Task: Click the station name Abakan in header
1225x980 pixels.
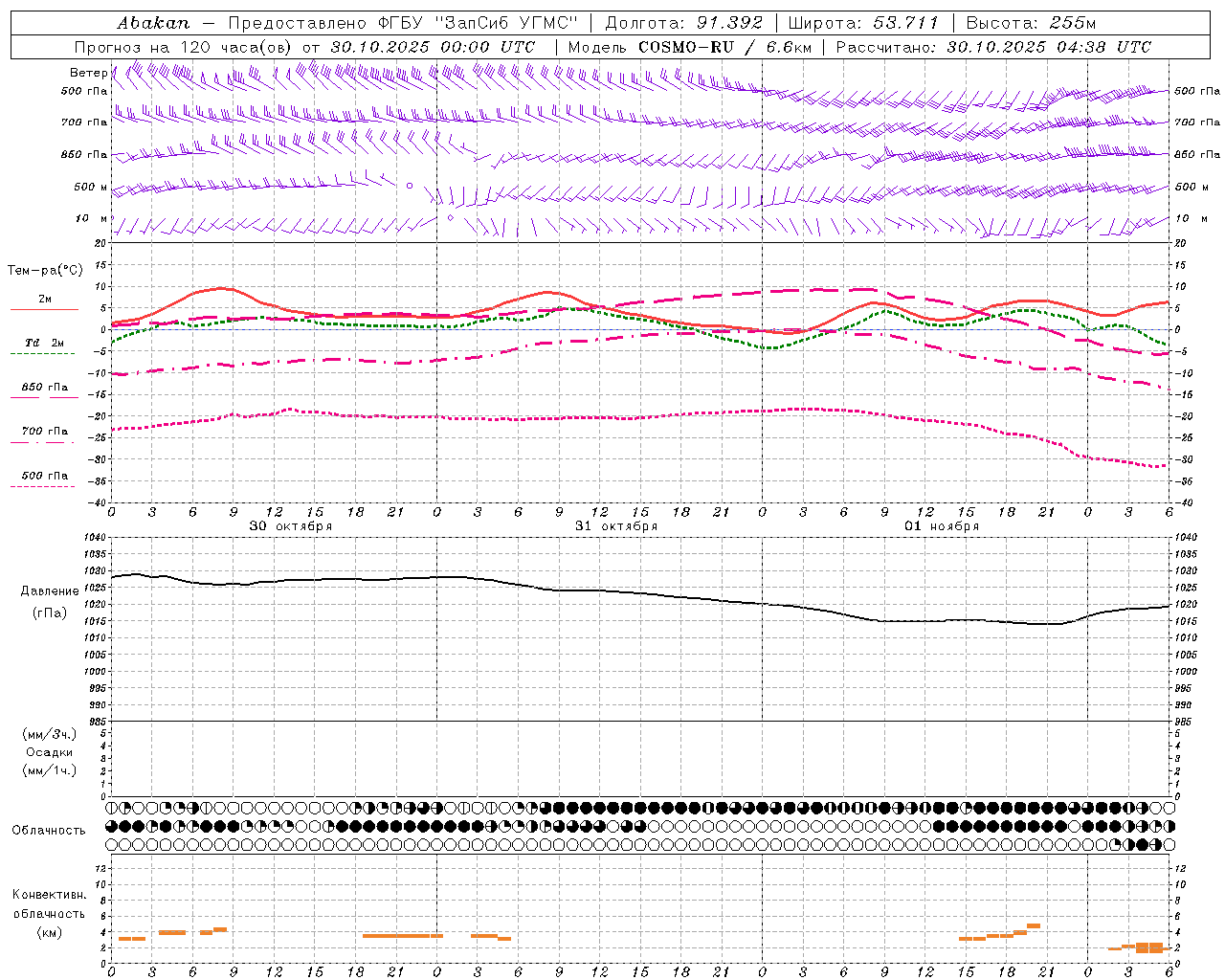Action: click(x=153, y=23)
